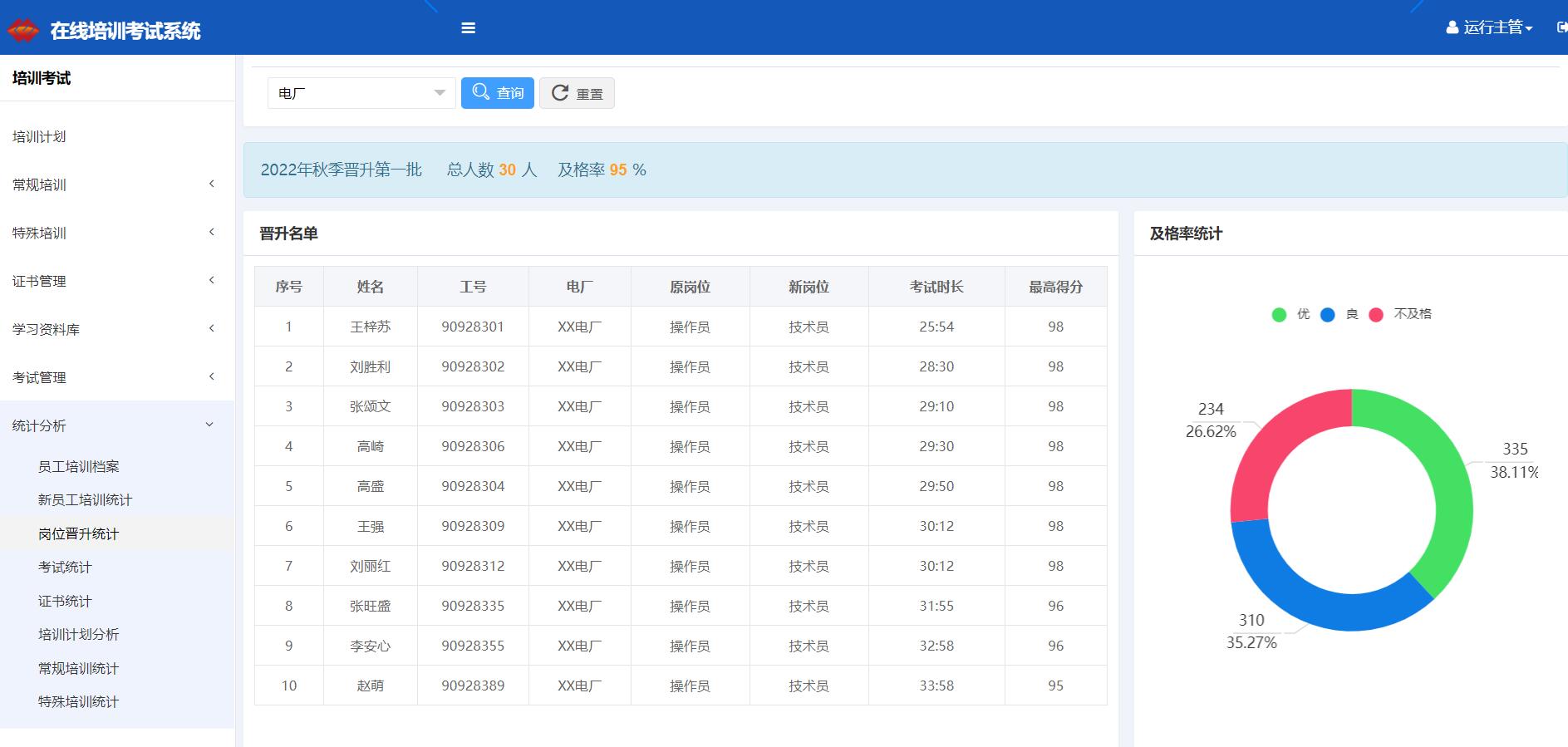Viewport: 1568px width, 747px height.
Task: Click the 原岗位 column header
Action: [x=690, y=287]
